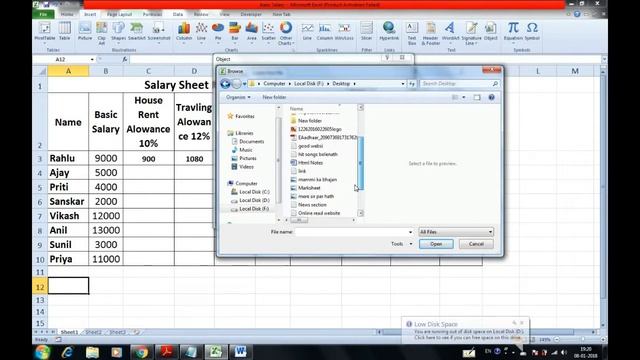
Task: Insert a Column sparkline
Action: click(325, 31)
